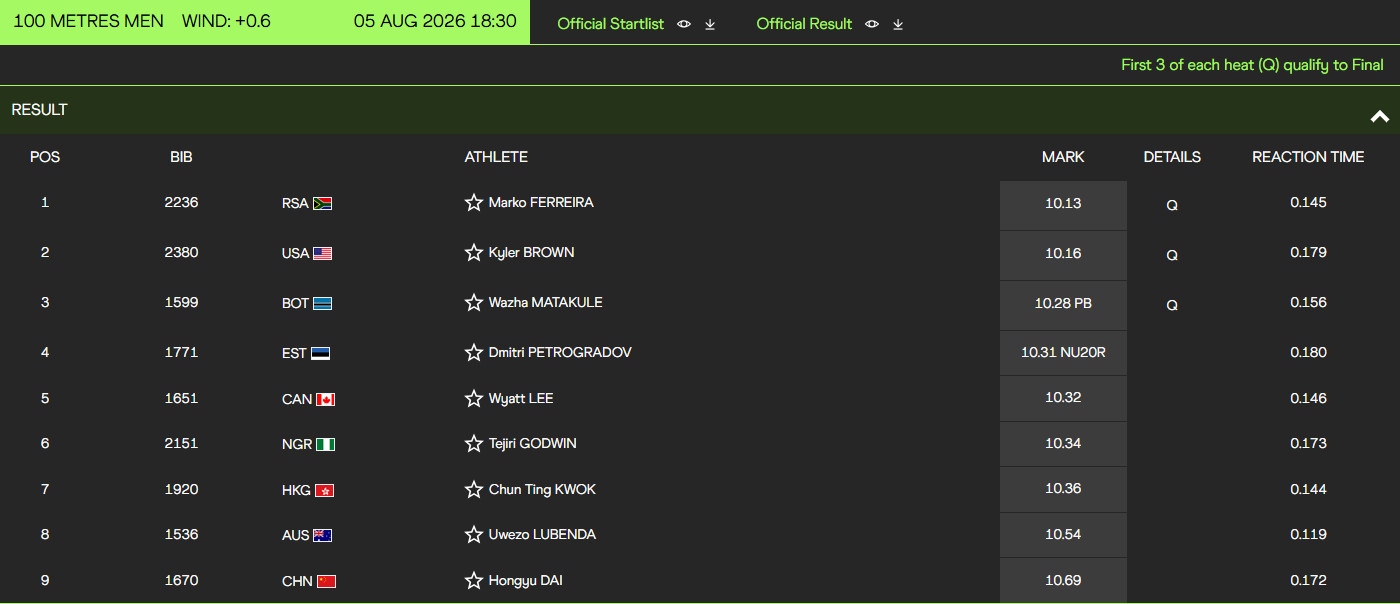Click mark 10.28 PB cell
This screenshot has width=1400, height=604.
coord(1063,305)
